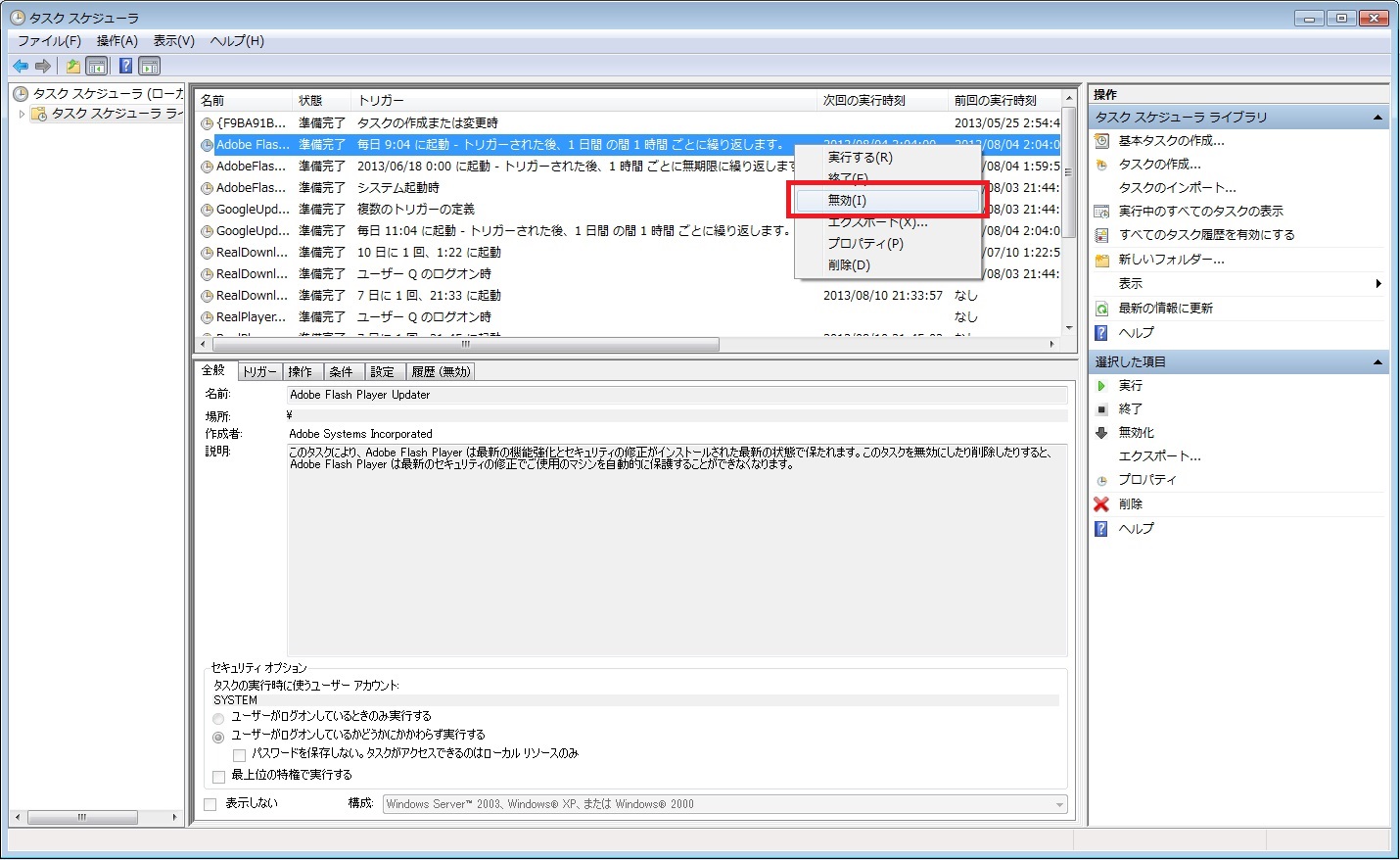
Task: Click the 無効化 down-arrow icon
Action: (1101, 433)
